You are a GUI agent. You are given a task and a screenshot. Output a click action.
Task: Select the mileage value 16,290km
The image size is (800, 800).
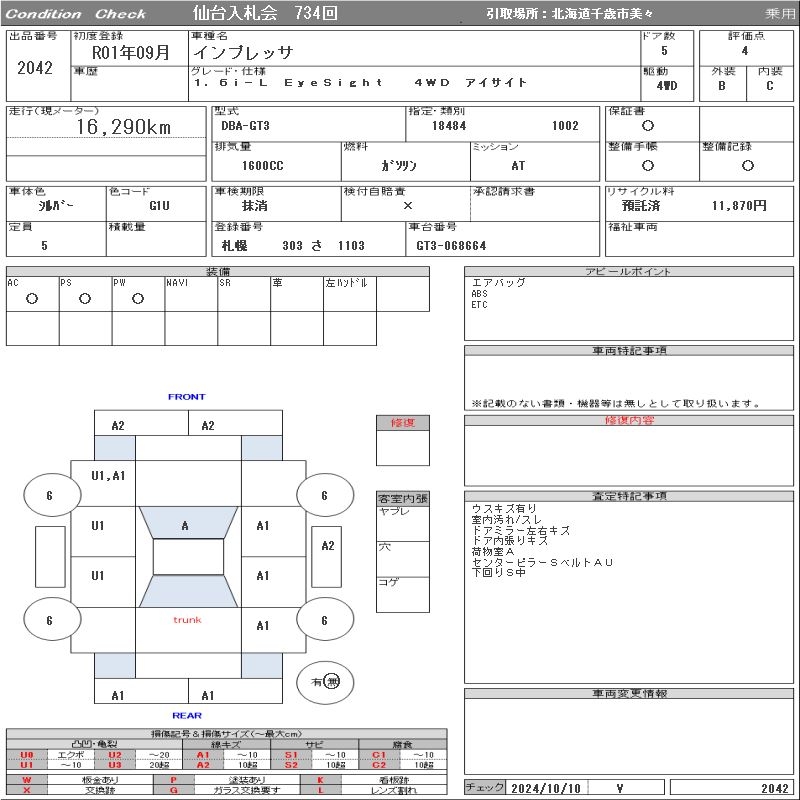pyautogui.click(x=124, y=127)
